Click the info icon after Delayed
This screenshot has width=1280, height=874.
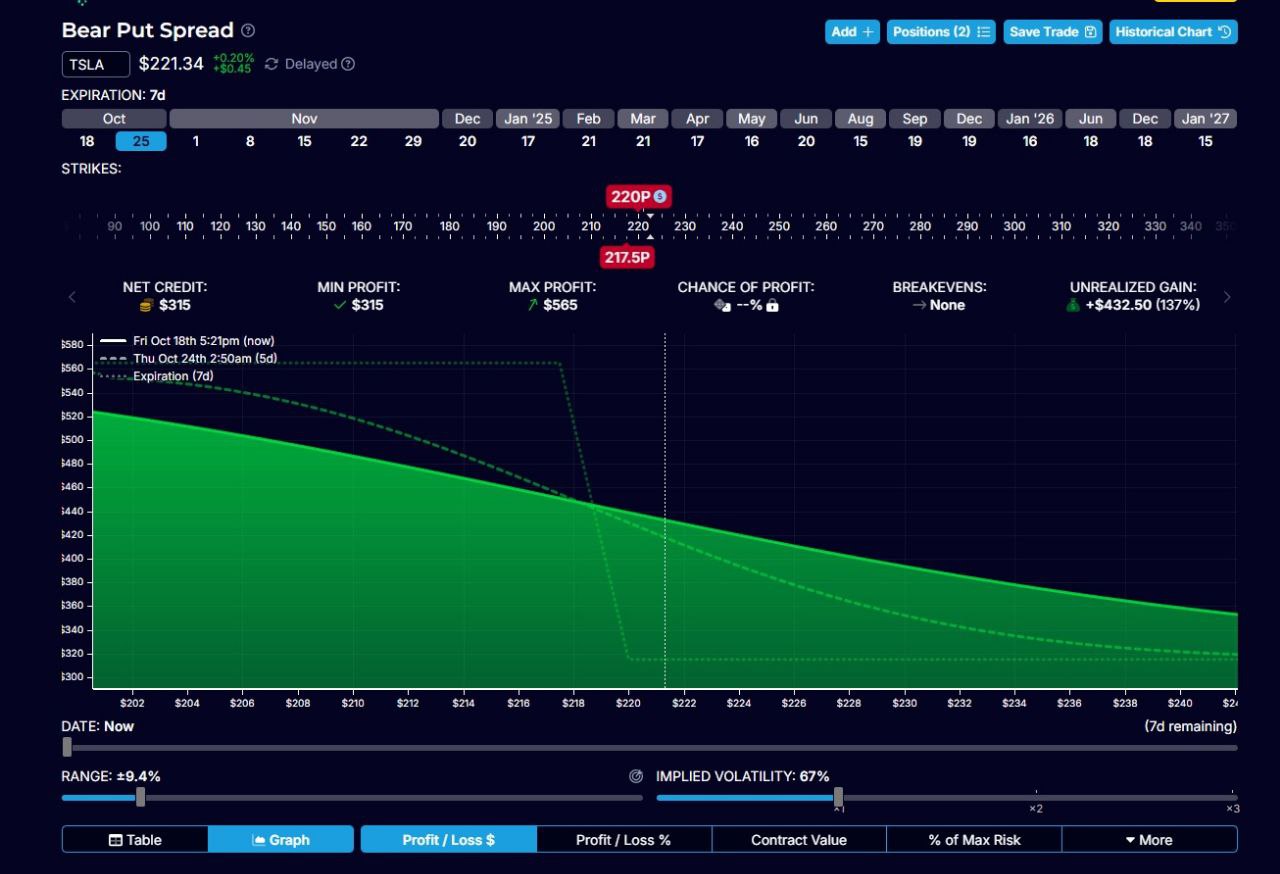tap(348, 64)
